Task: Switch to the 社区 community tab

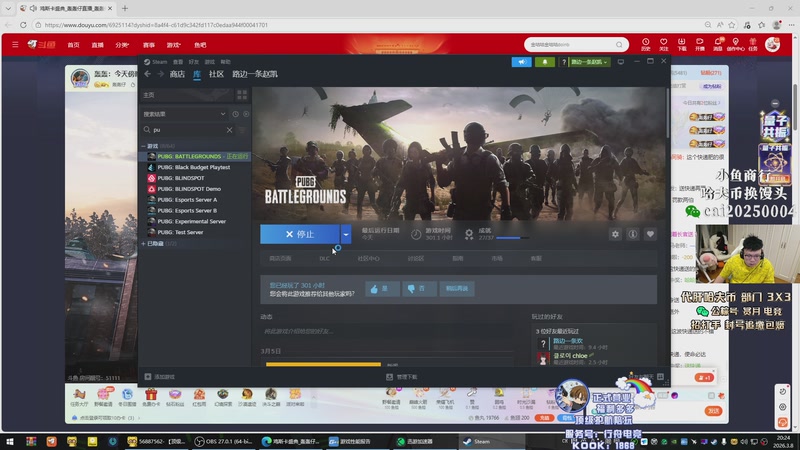Action: (216, 74)
